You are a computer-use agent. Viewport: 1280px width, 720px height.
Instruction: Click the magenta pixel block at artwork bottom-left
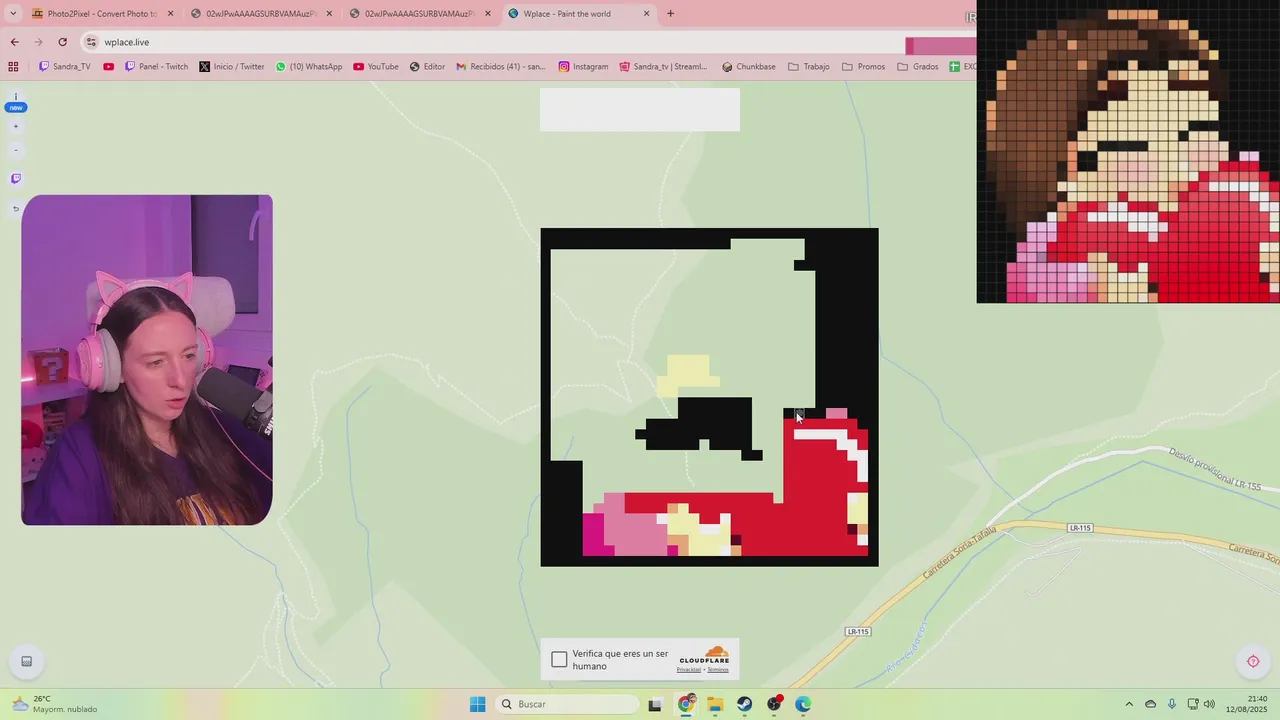(x=597, y=535)
